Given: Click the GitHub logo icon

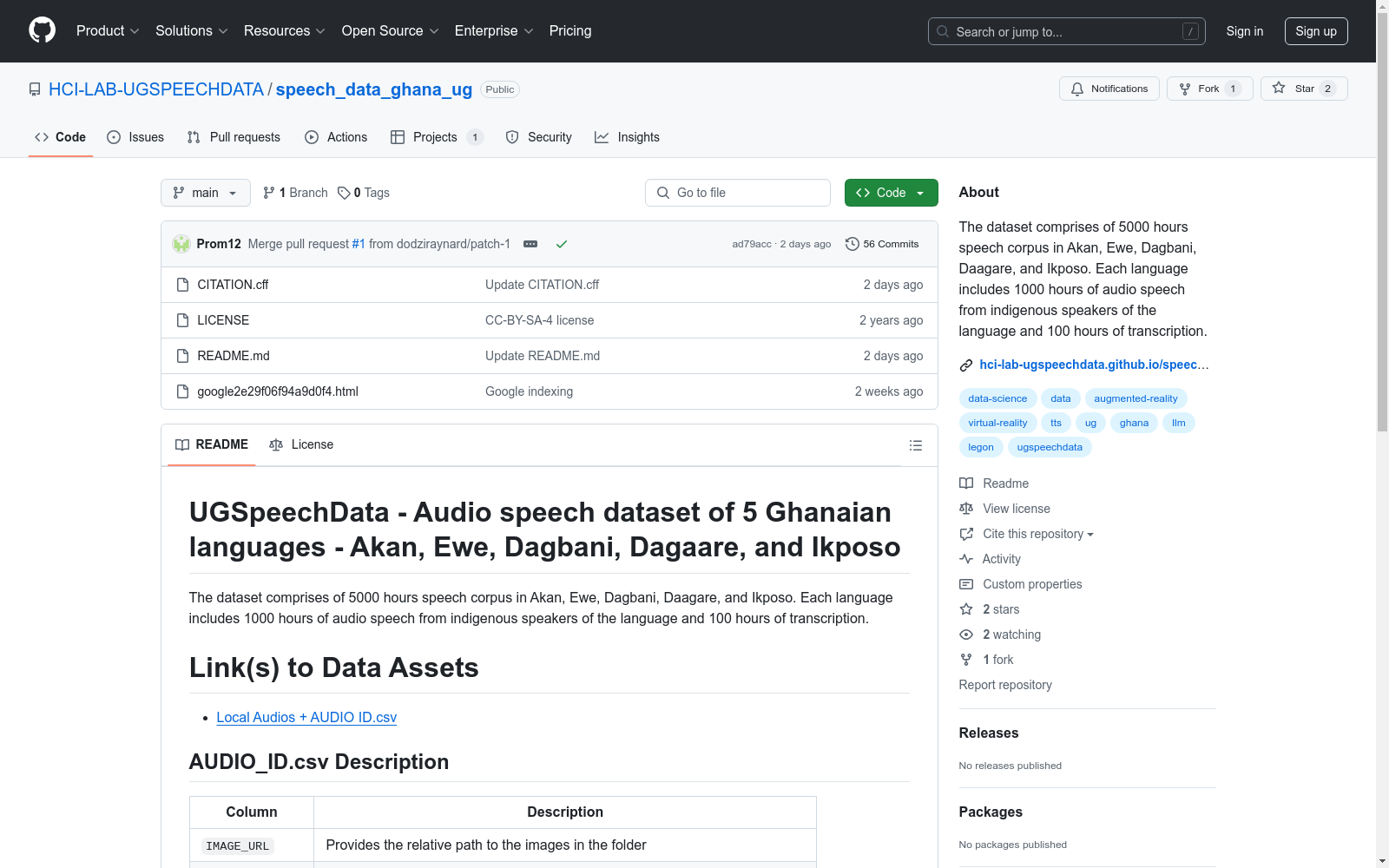Looking at the screenshot, I should coord(42,30).
